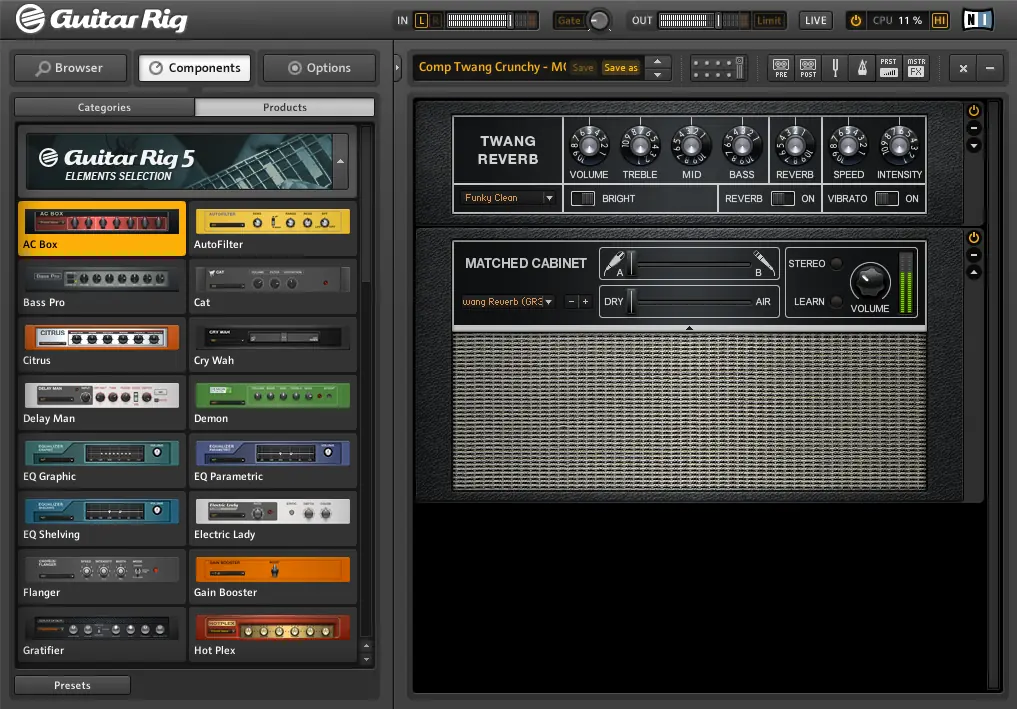Enable LIVE view mode
The height and width of the screenshot is (709, 1017).
coord(815,21)
